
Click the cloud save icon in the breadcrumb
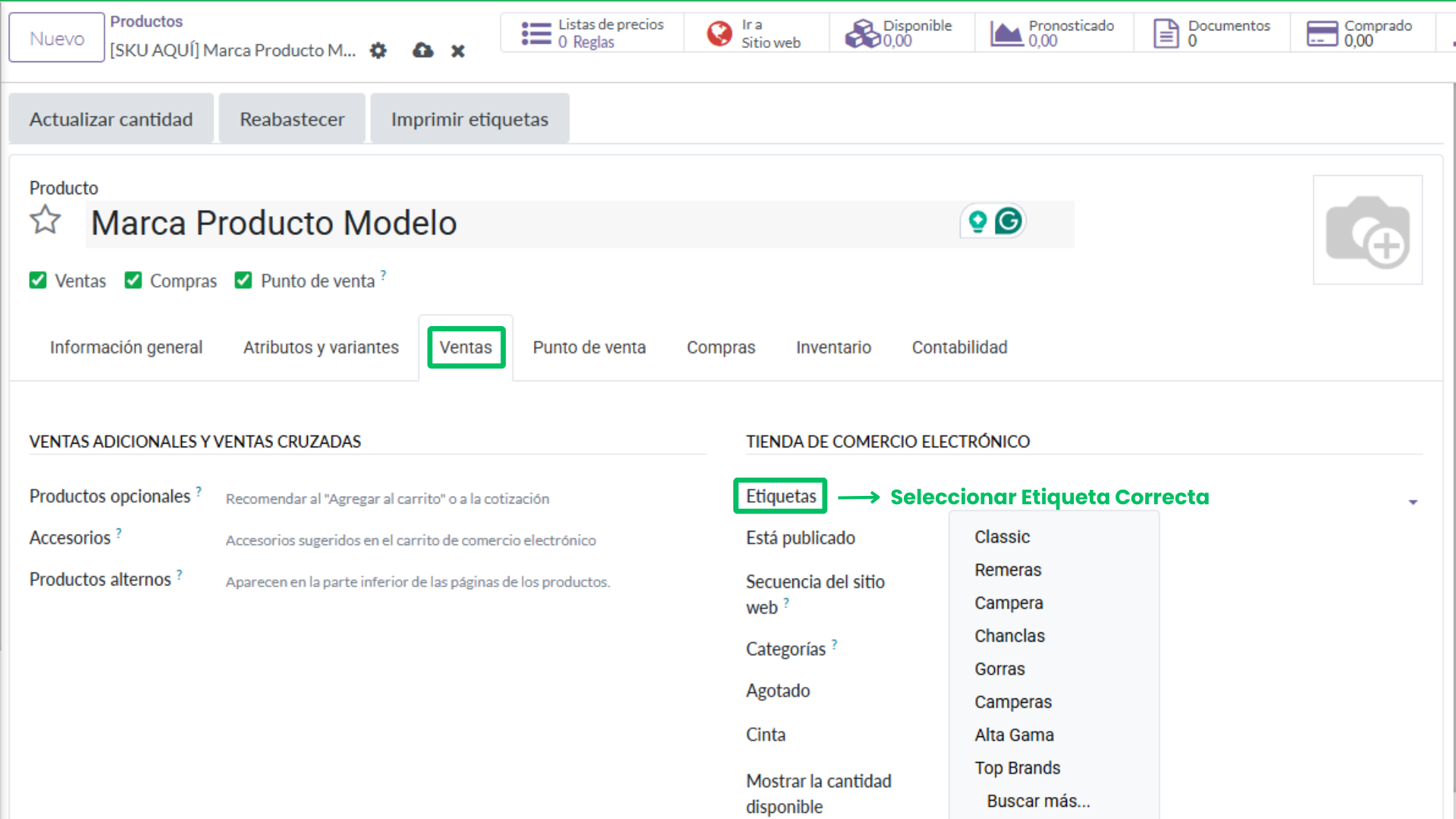pos(422,50)
